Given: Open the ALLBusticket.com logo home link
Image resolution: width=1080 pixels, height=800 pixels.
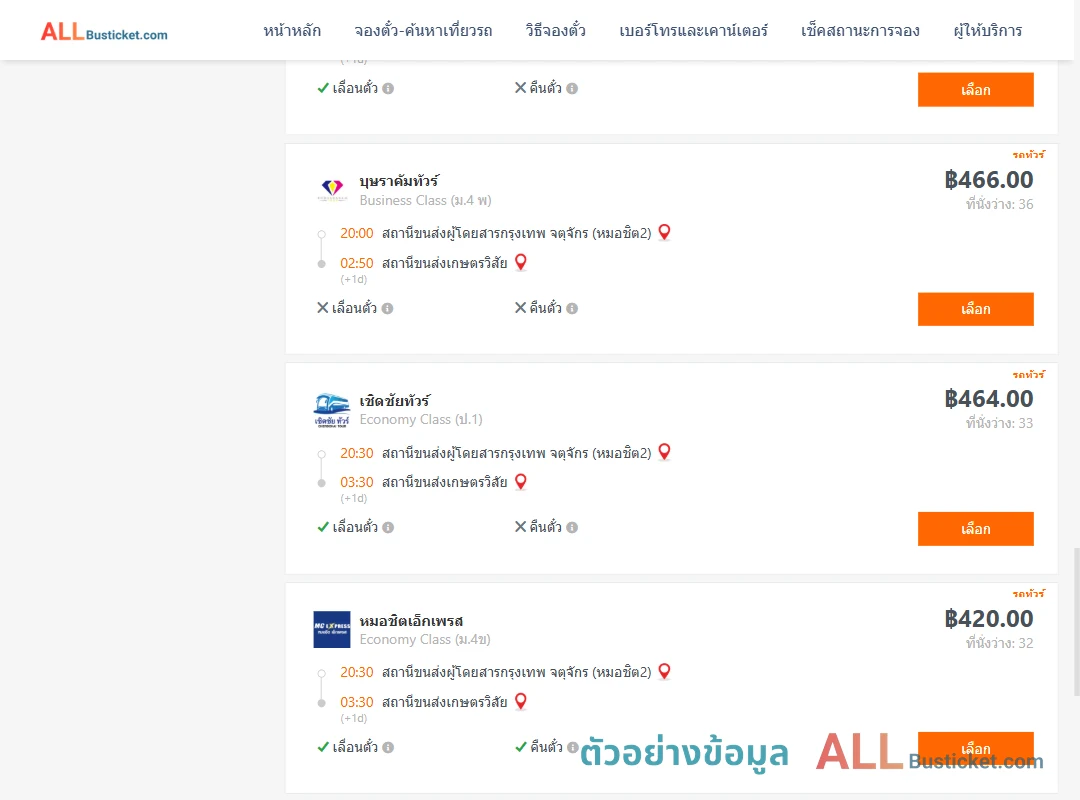Looking at the screenshot, I should pyautogui.click(x=104, y=31).
